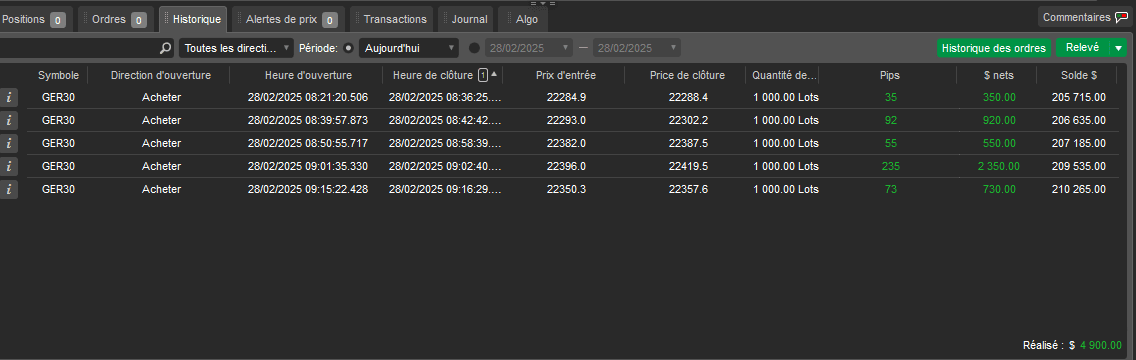This screenshot has height=360, width=1136.
Task: Open the Toutes les directions dropdown
Action: [236, 49]
